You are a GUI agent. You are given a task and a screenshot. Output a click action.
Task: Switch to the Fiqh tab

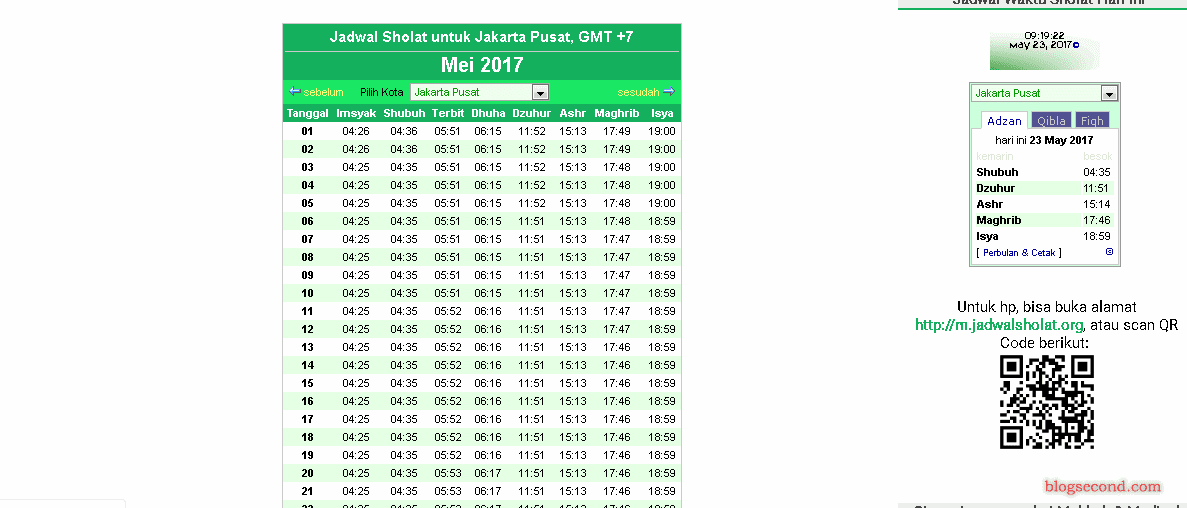click(x=1092, y=120)
